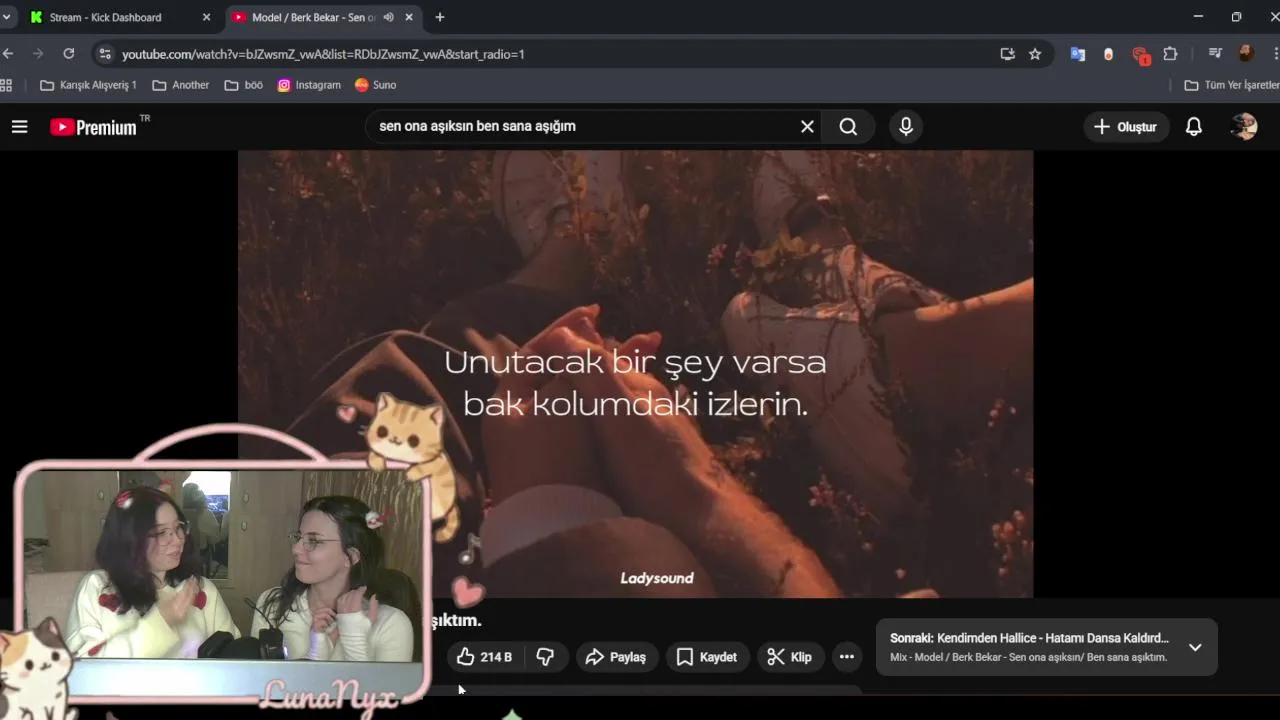Minimize the Chrome window
Viewport: 1280px width, 720px height.
(1199, 17)
